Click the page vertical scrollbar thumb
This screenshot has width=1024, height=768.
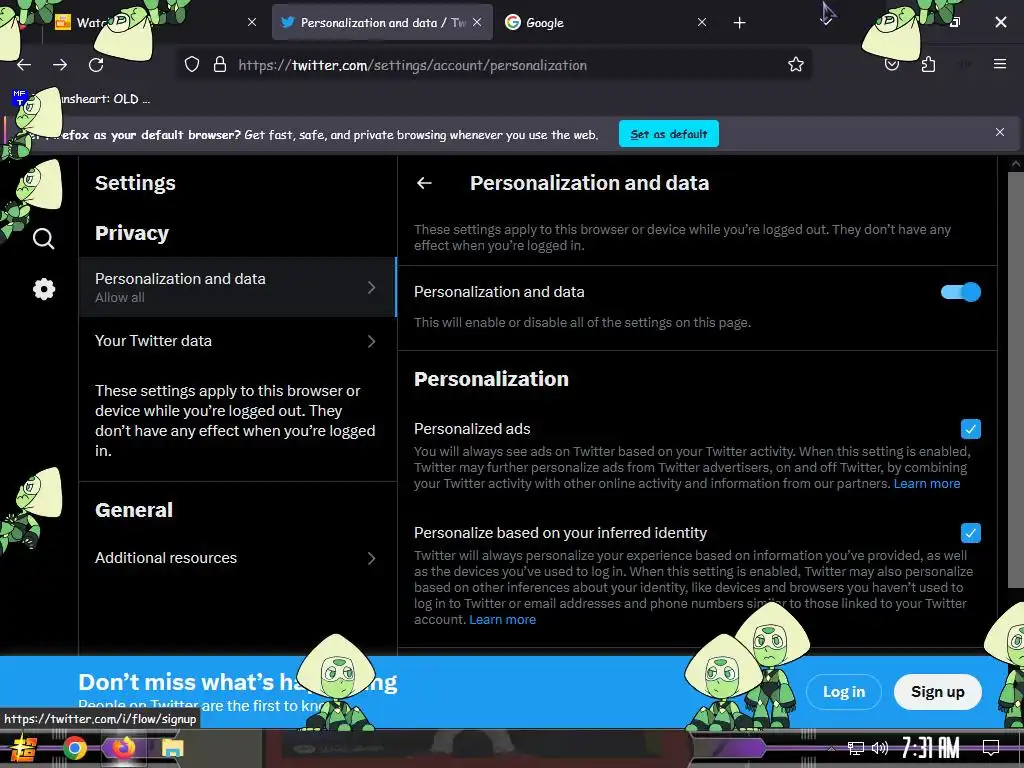pyautogui.click(x=1016, y=379)
